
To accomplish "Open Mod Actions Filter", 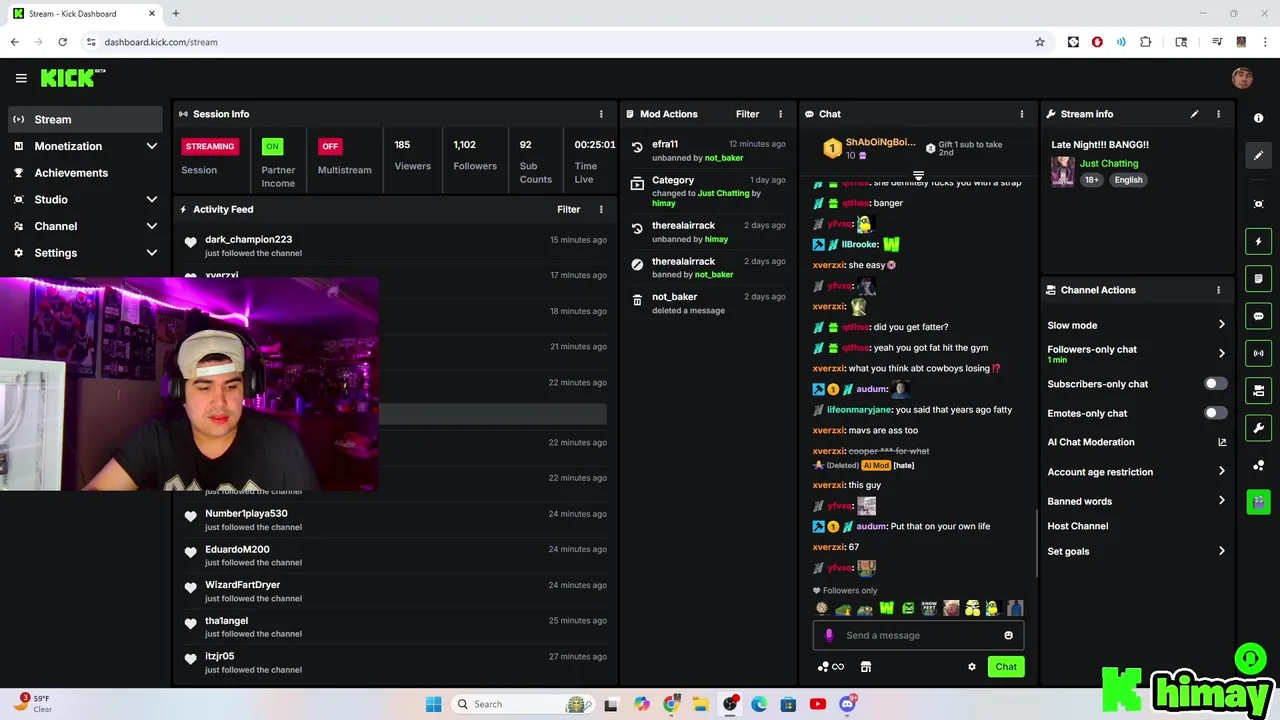I will (x=747, y=114).
